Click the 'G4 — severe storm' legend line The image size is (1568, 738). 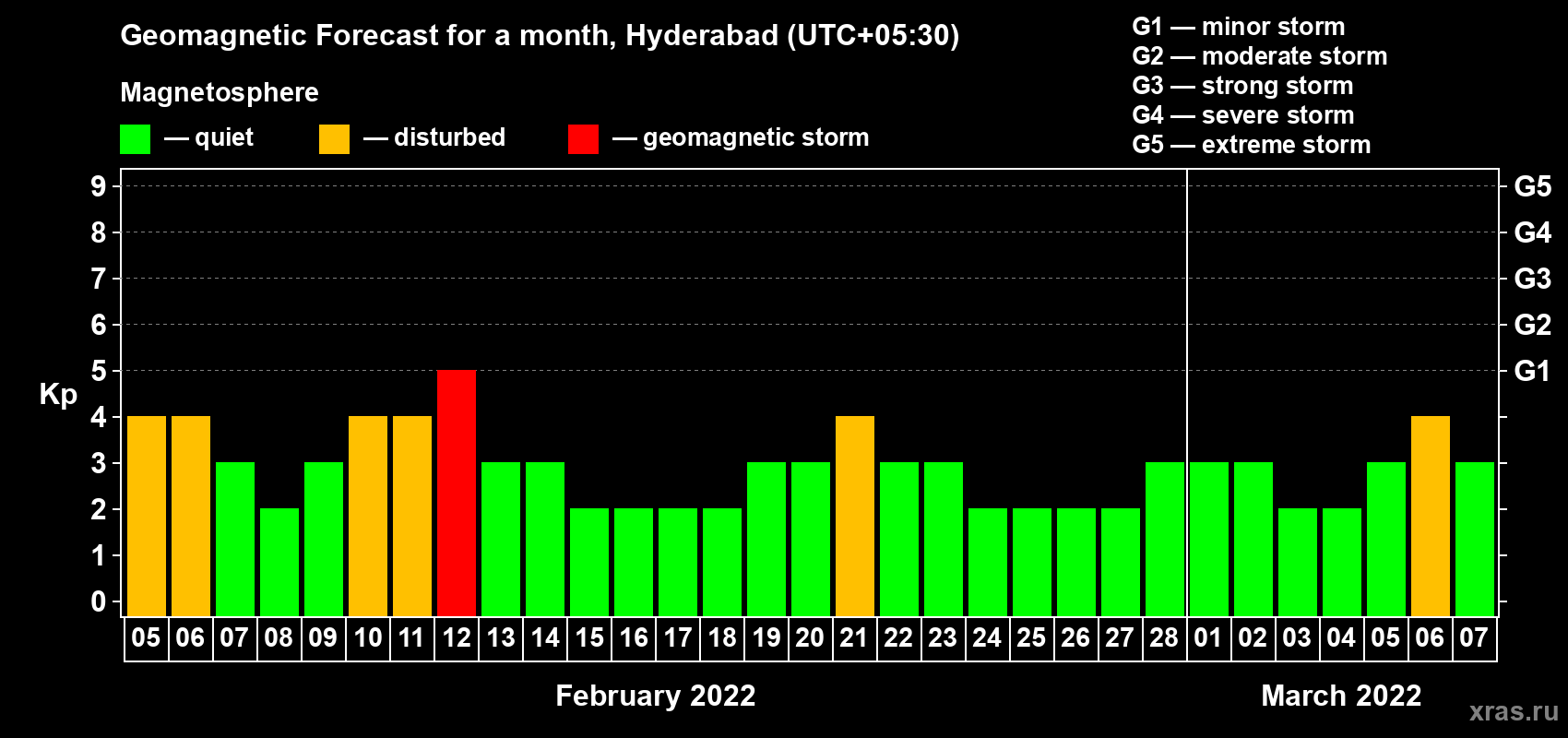(x=1242, y=115)
